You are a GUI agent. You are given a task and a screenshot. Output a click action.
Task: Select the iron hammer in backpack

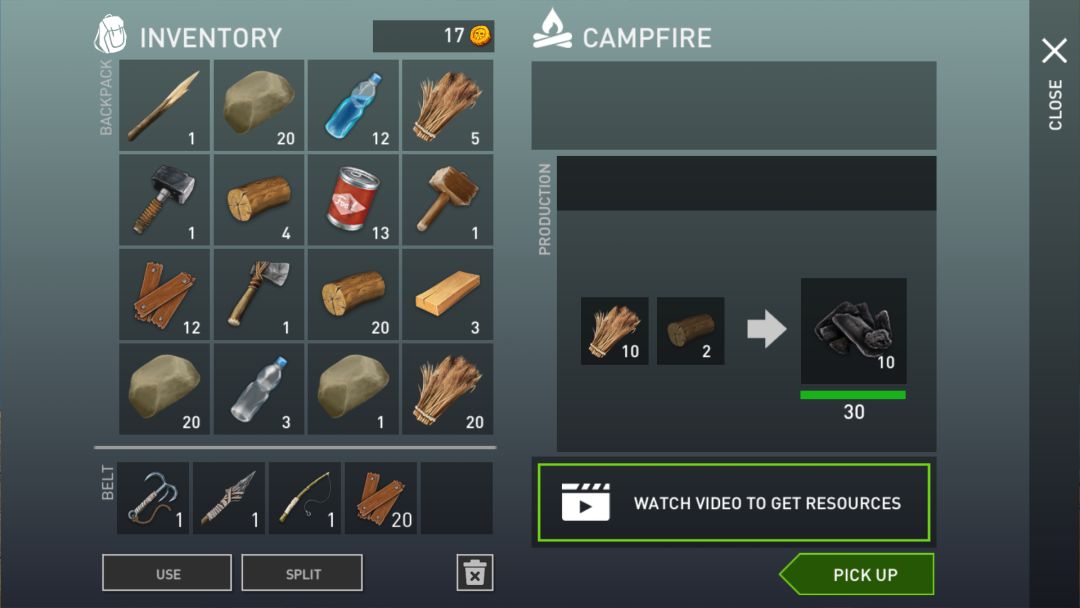tap(165, 200)
